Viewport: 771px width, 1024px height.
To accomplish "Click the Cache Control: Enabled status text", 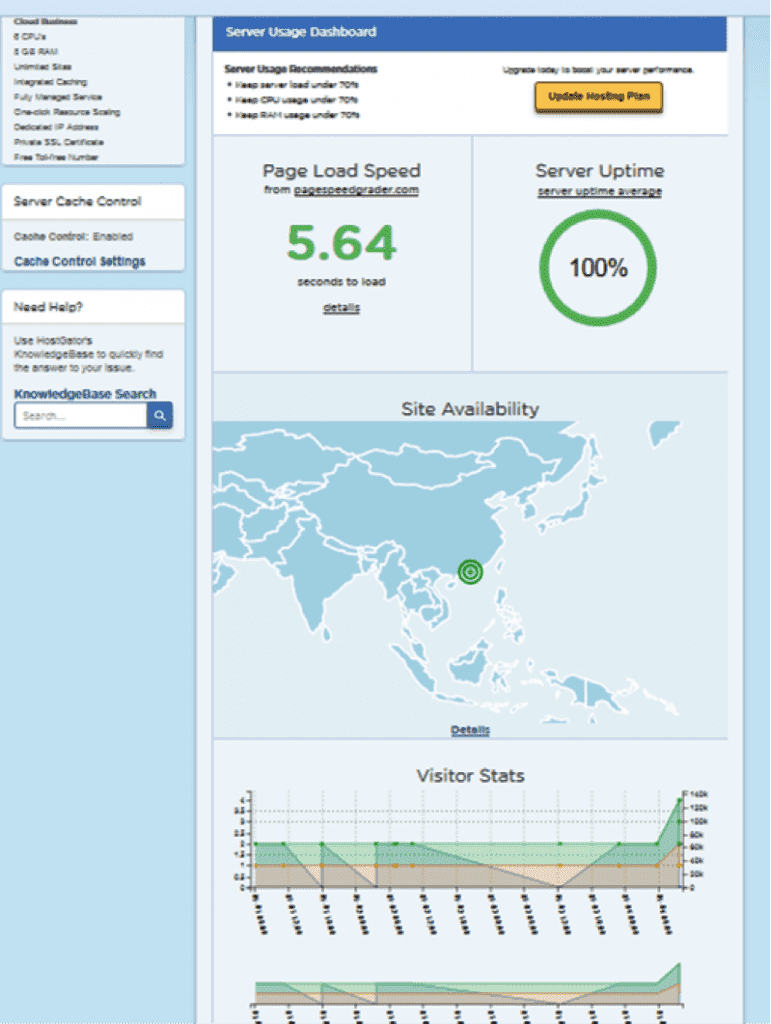I will 74,237.
